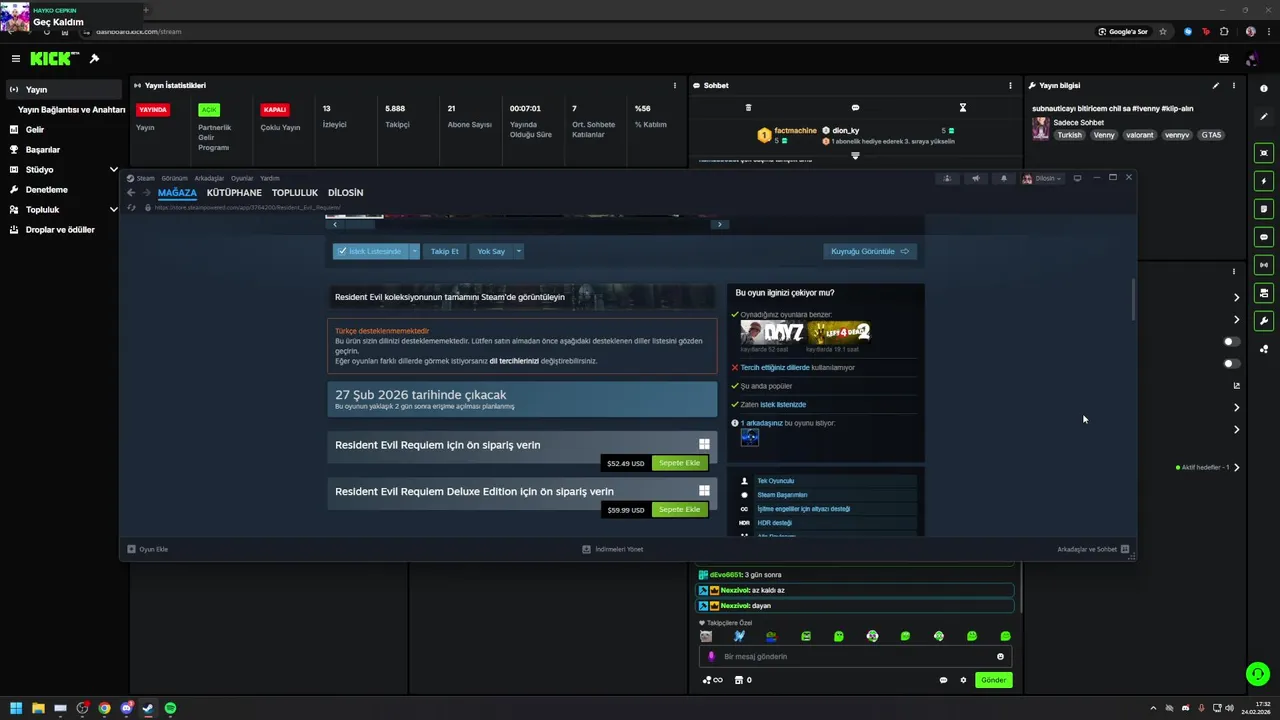The image size is (1280, 720).
Task: Switch to the KÜTÜPHANE tab
Action: 234,193
